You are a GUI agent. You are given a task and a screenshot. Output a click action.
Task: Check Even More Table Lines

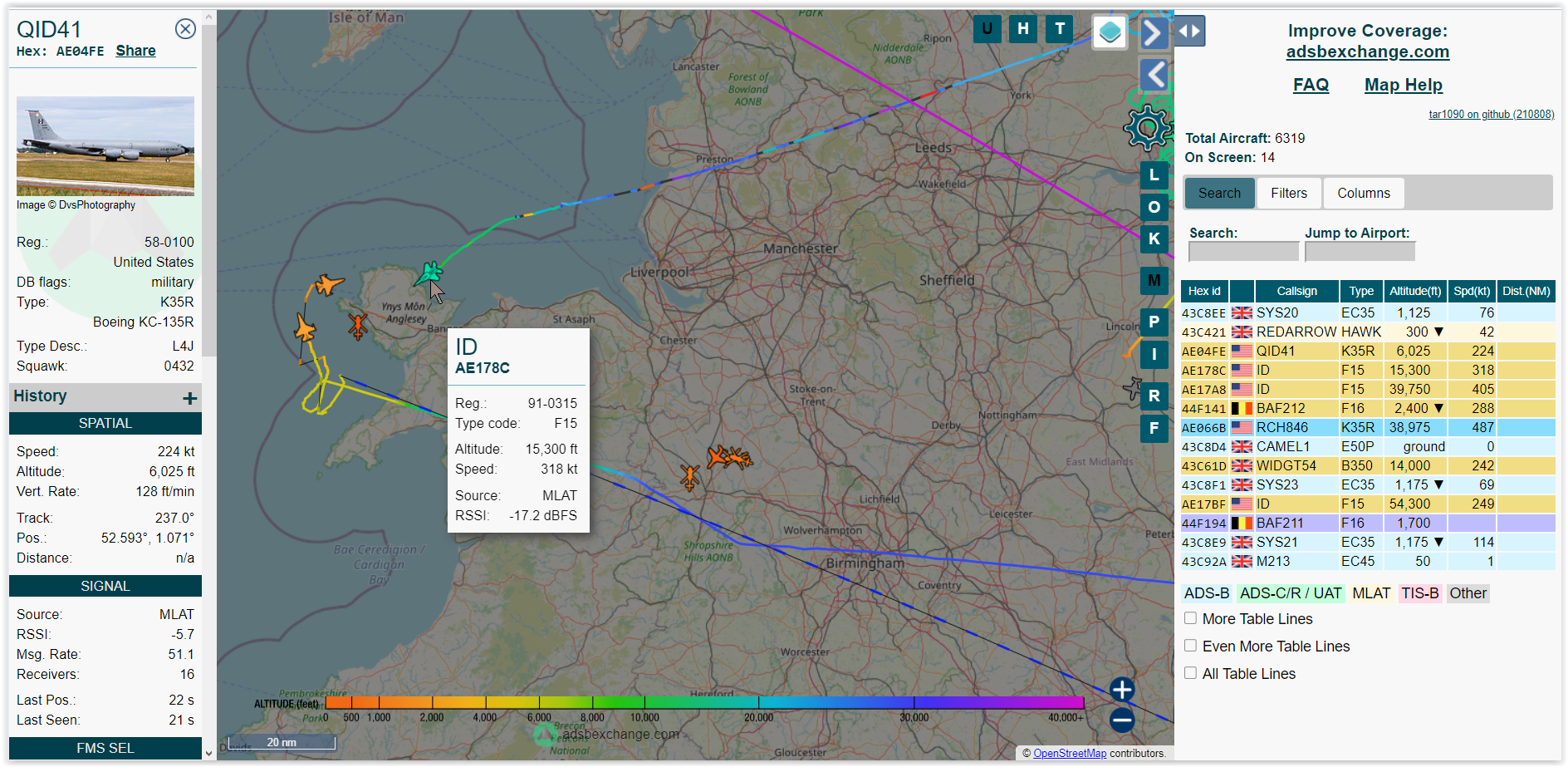point(1190,646)
